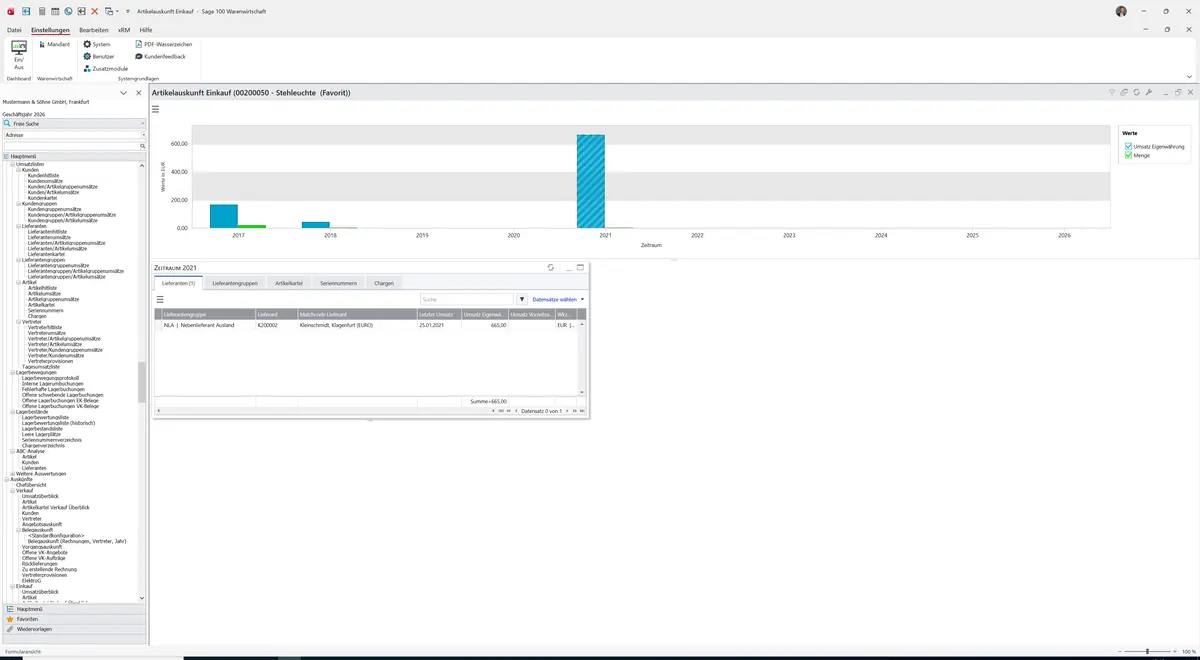
Task: Click Suche field in Zeitraum panel
Action: point(466,299)
